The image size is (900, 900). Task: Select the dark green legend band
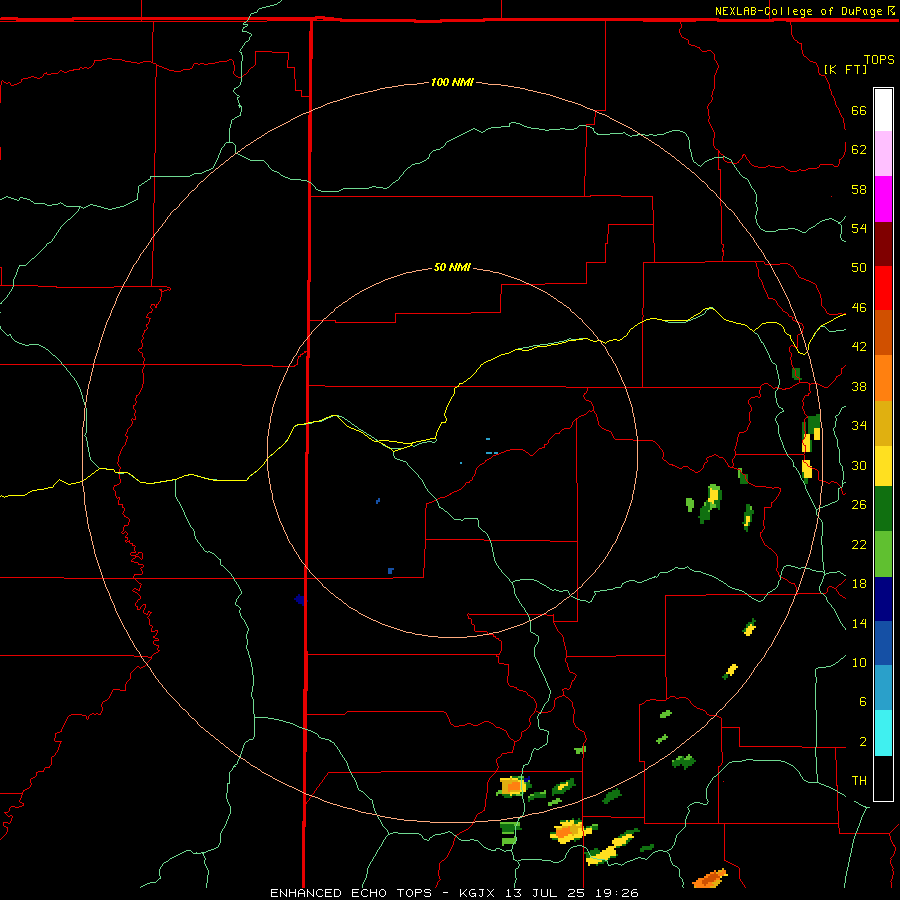[x=883, y=509]
